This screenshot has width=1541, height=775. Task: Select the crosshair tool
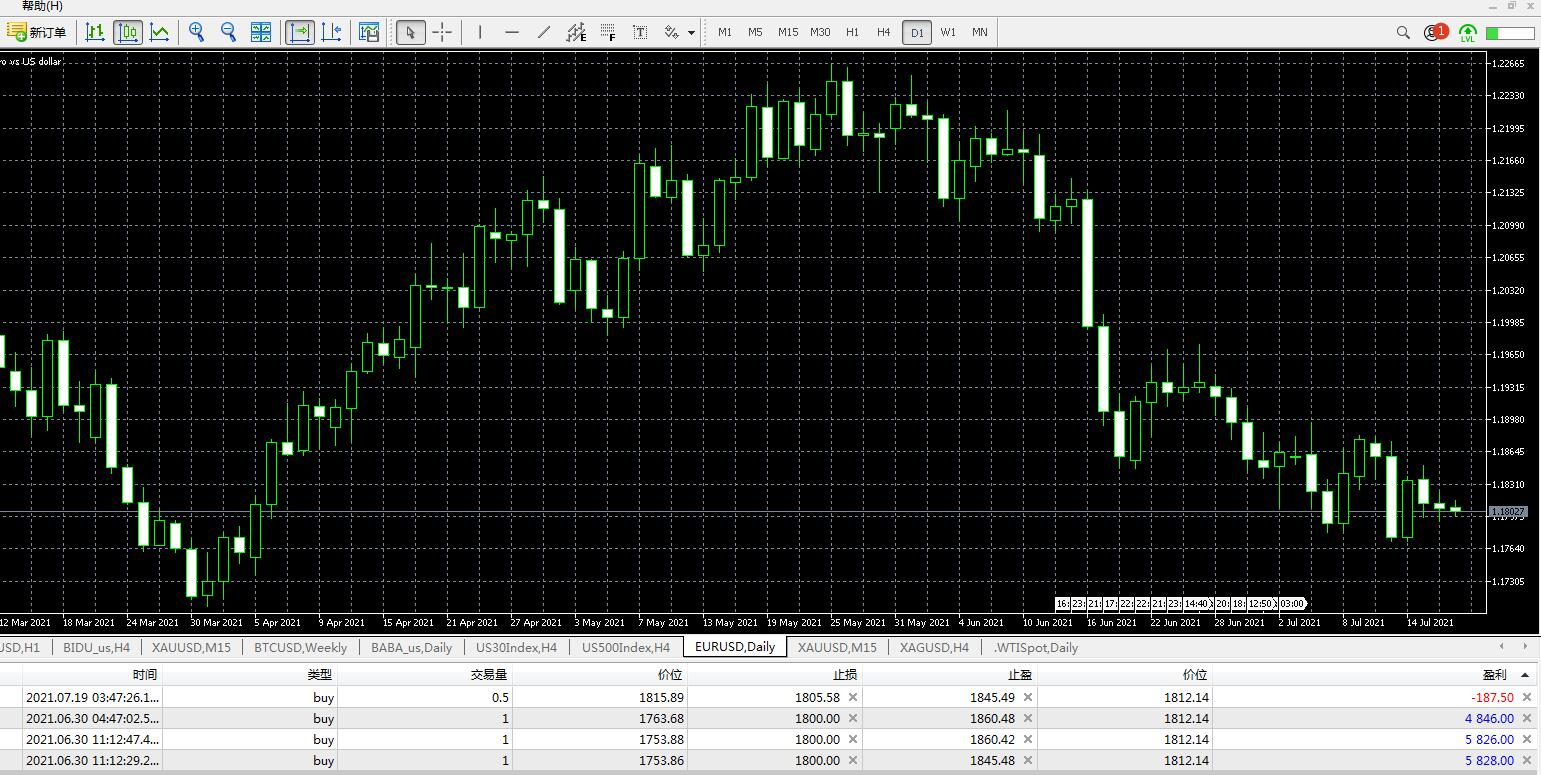442,32
